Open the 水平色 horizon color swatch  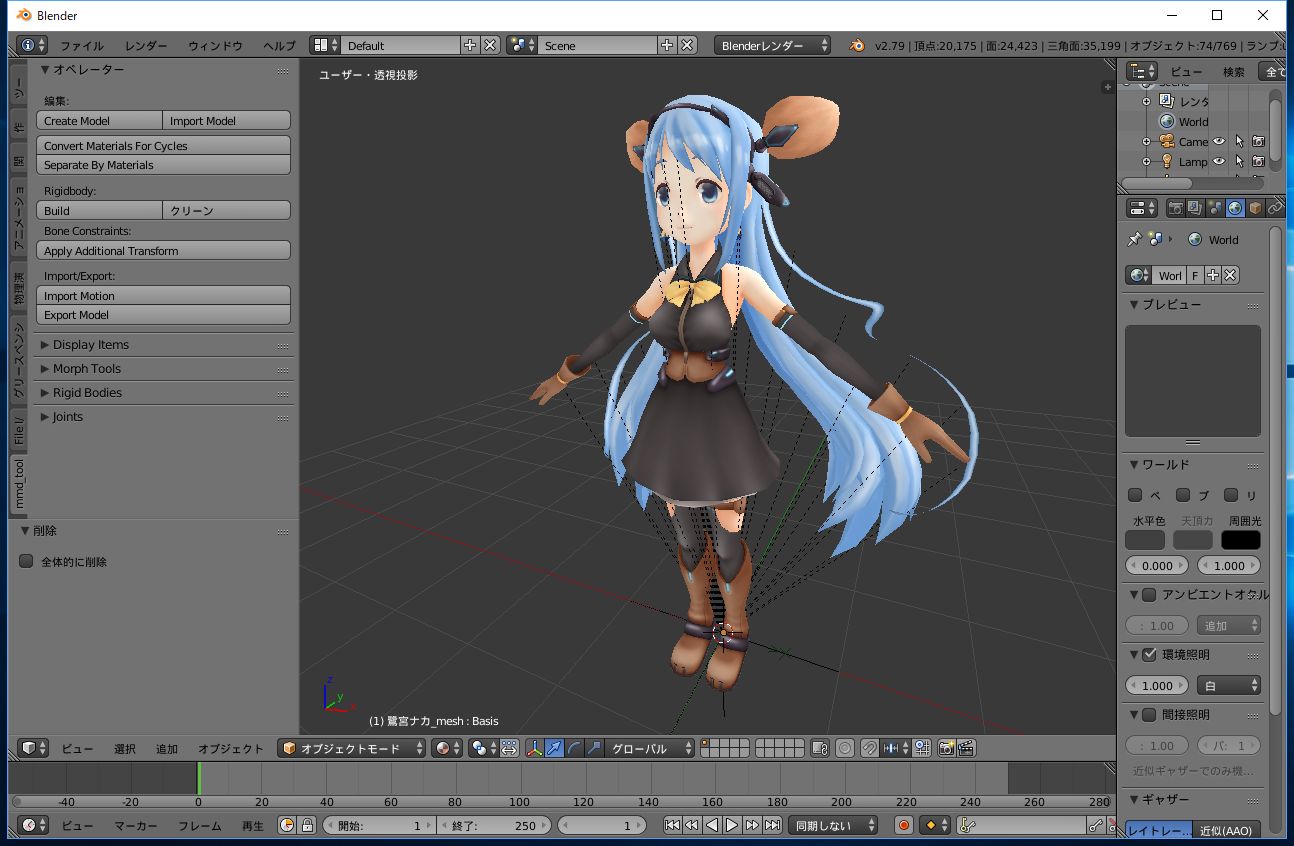tap(1144, 540)
